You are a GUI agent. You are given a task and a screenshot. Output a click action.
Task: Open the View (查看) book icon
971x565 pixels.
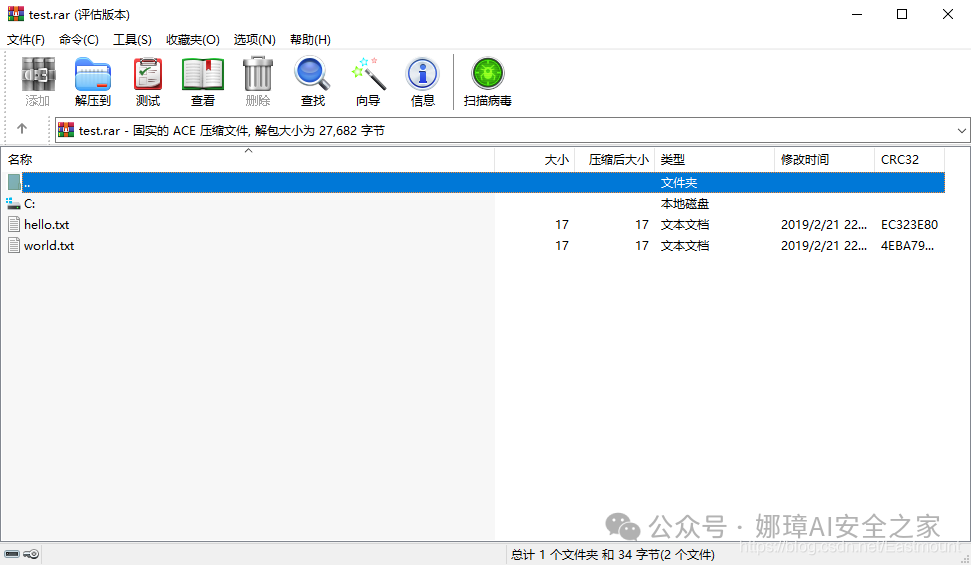tap(202, 74)
